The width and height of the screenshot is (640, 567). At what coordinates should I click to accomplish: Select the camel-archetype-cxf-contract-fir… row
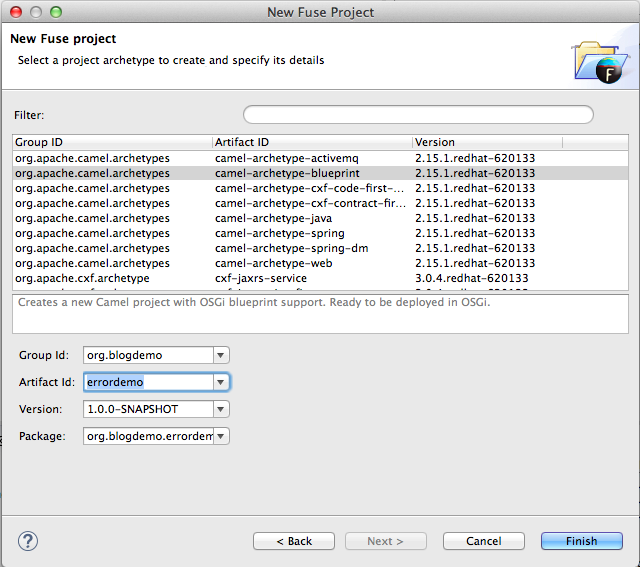[x=320, y=203]
